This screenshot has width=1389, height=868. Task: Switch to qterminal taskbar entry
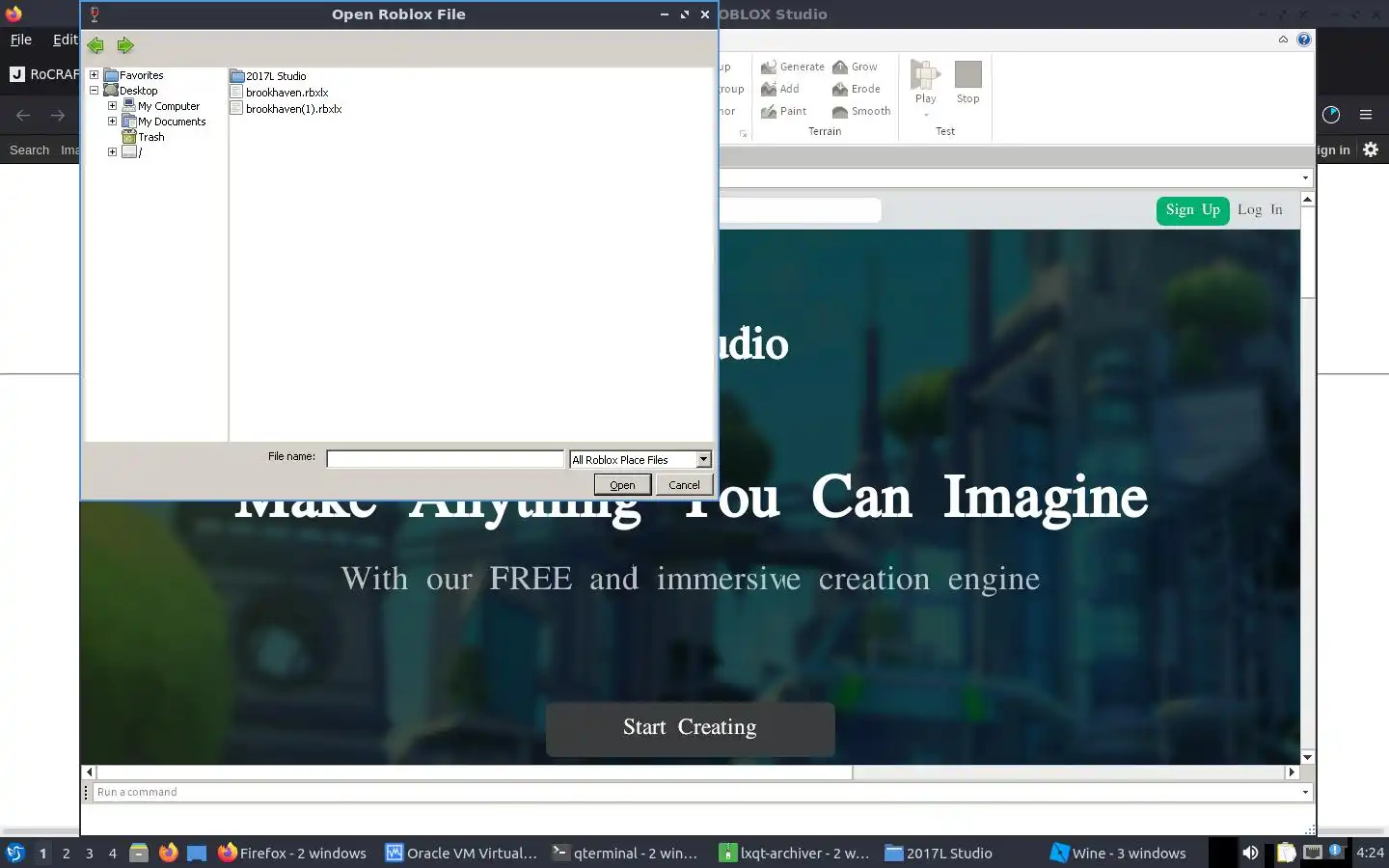pos(625,853)
